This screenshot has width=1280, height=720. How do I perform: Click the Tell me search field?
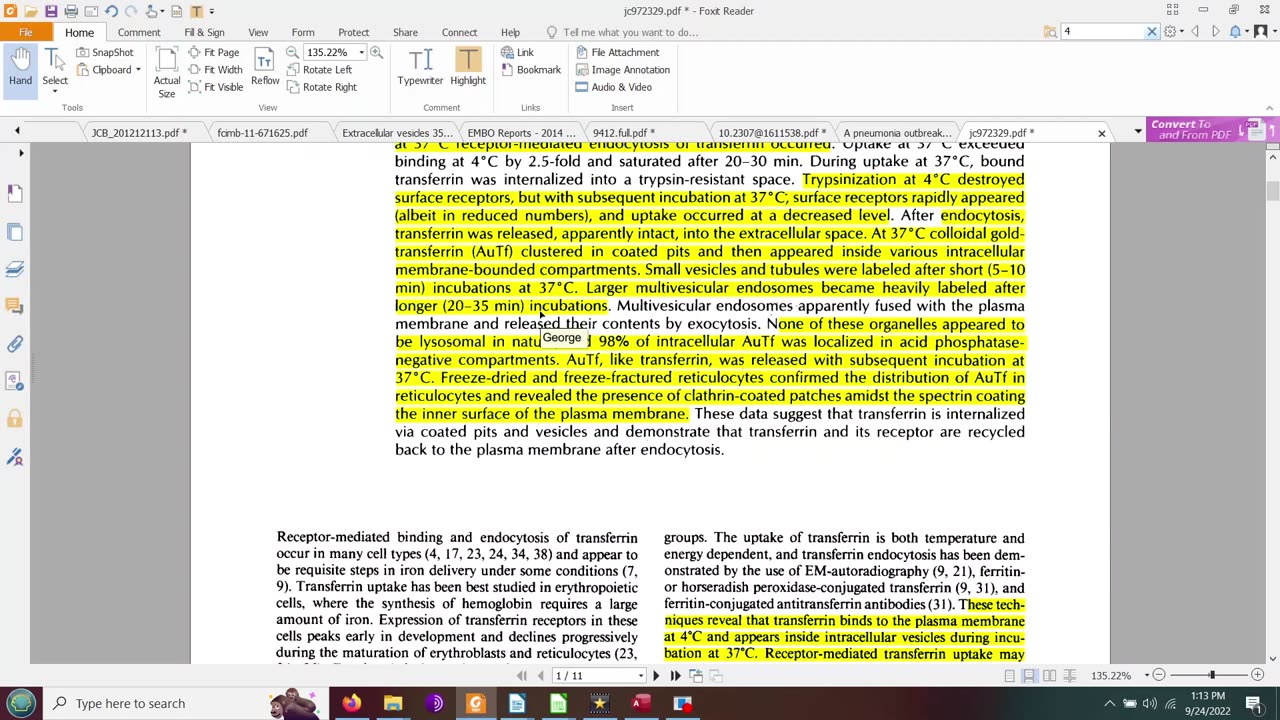tap(630, 32)
